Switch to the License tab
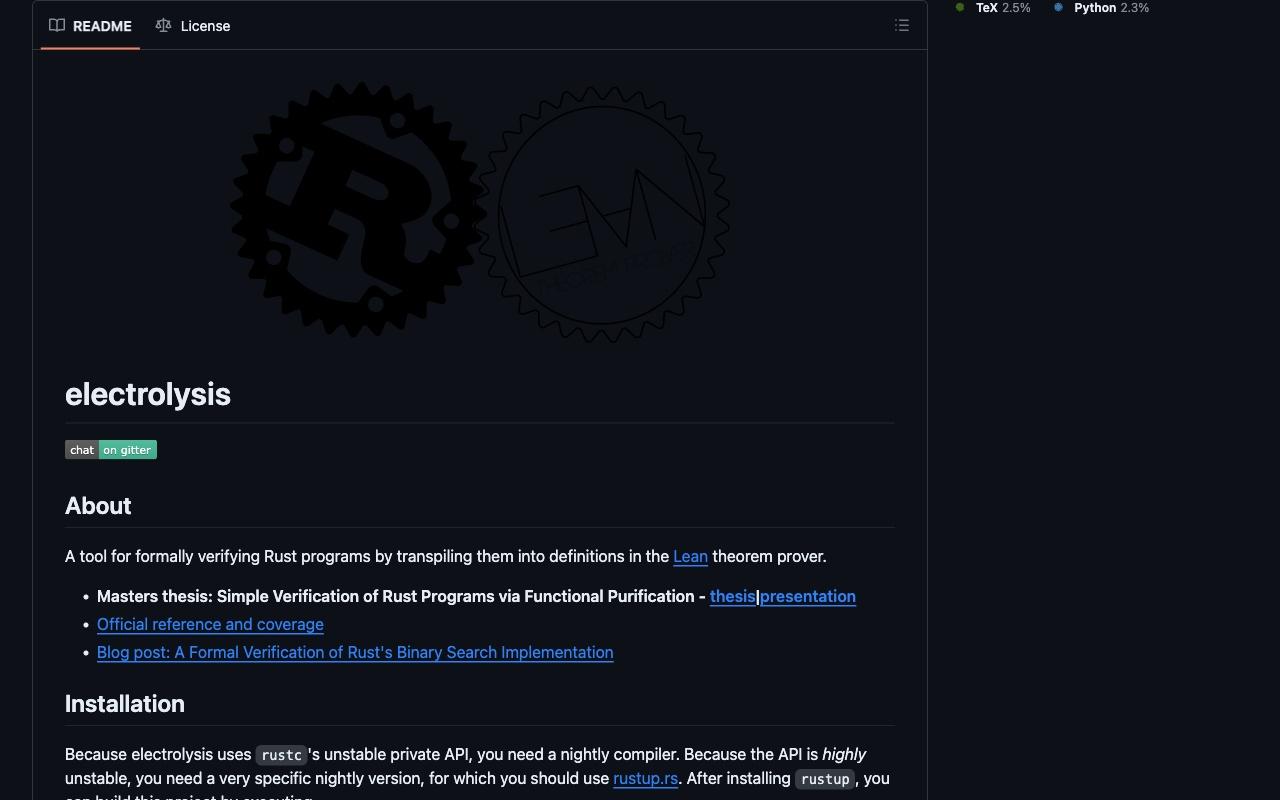The image size is (1280, 800). [193, 26]
